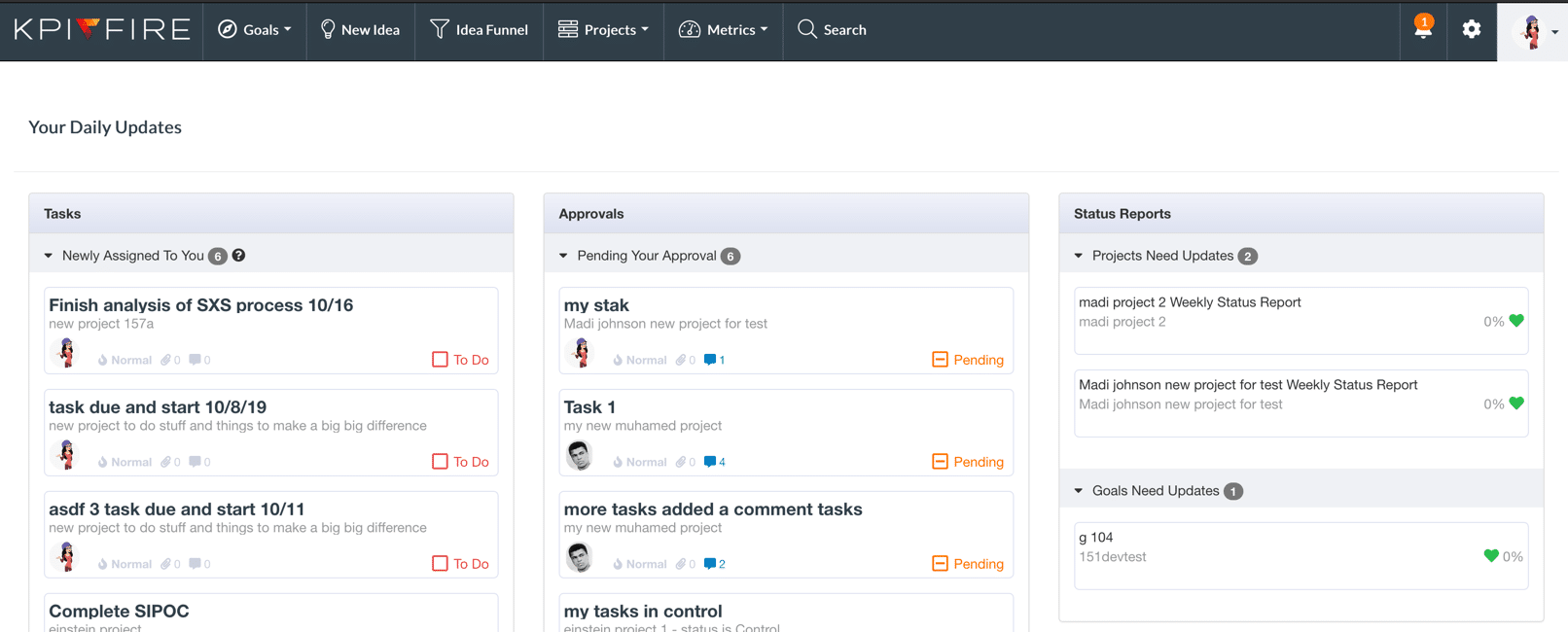Open Madi johnson new project Weekly Status Report
This screenshot has width=1568, height=632.
(x=1248, y=385)
